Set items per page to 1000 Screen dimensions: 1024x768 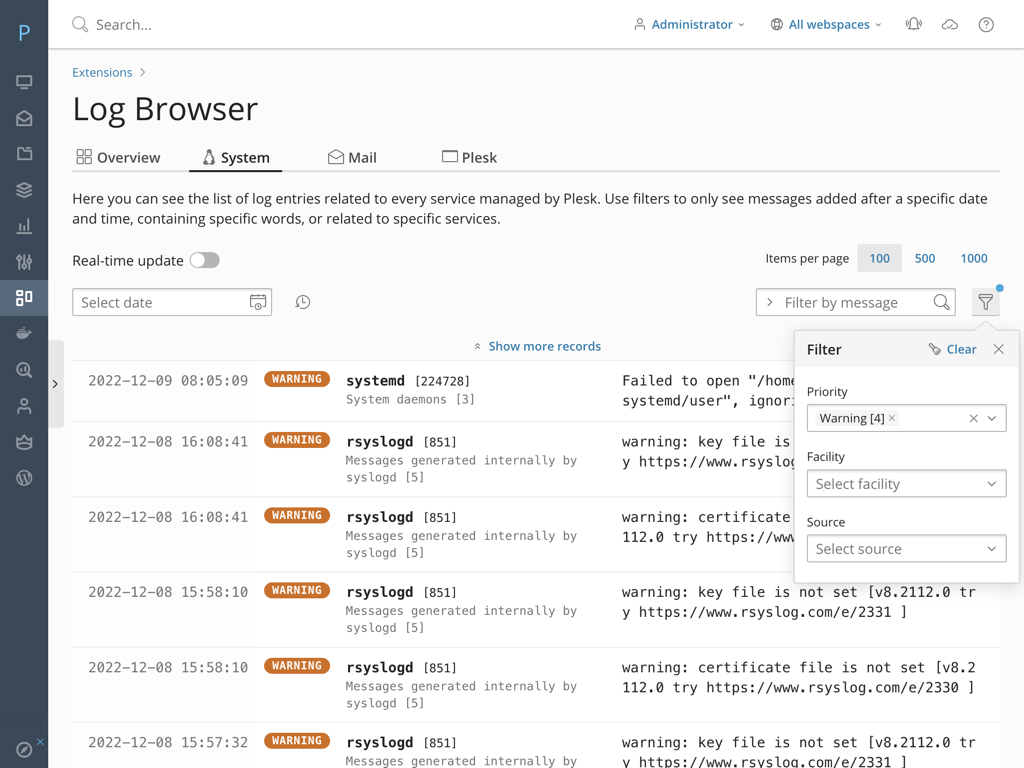click(x=973, y=258)
